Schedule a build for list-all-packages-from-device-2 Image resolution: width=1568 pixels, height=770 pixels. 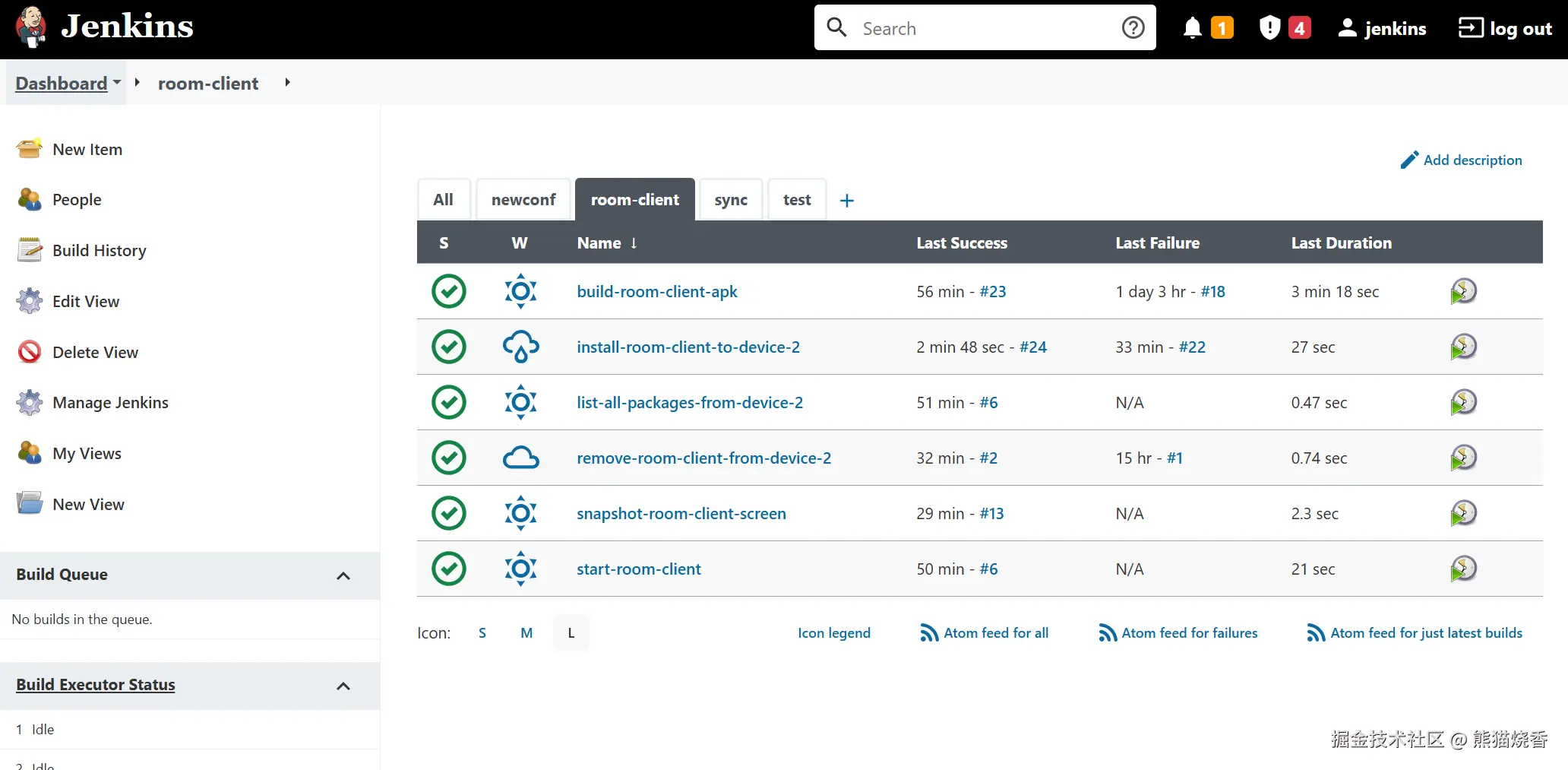point(1463,402)
